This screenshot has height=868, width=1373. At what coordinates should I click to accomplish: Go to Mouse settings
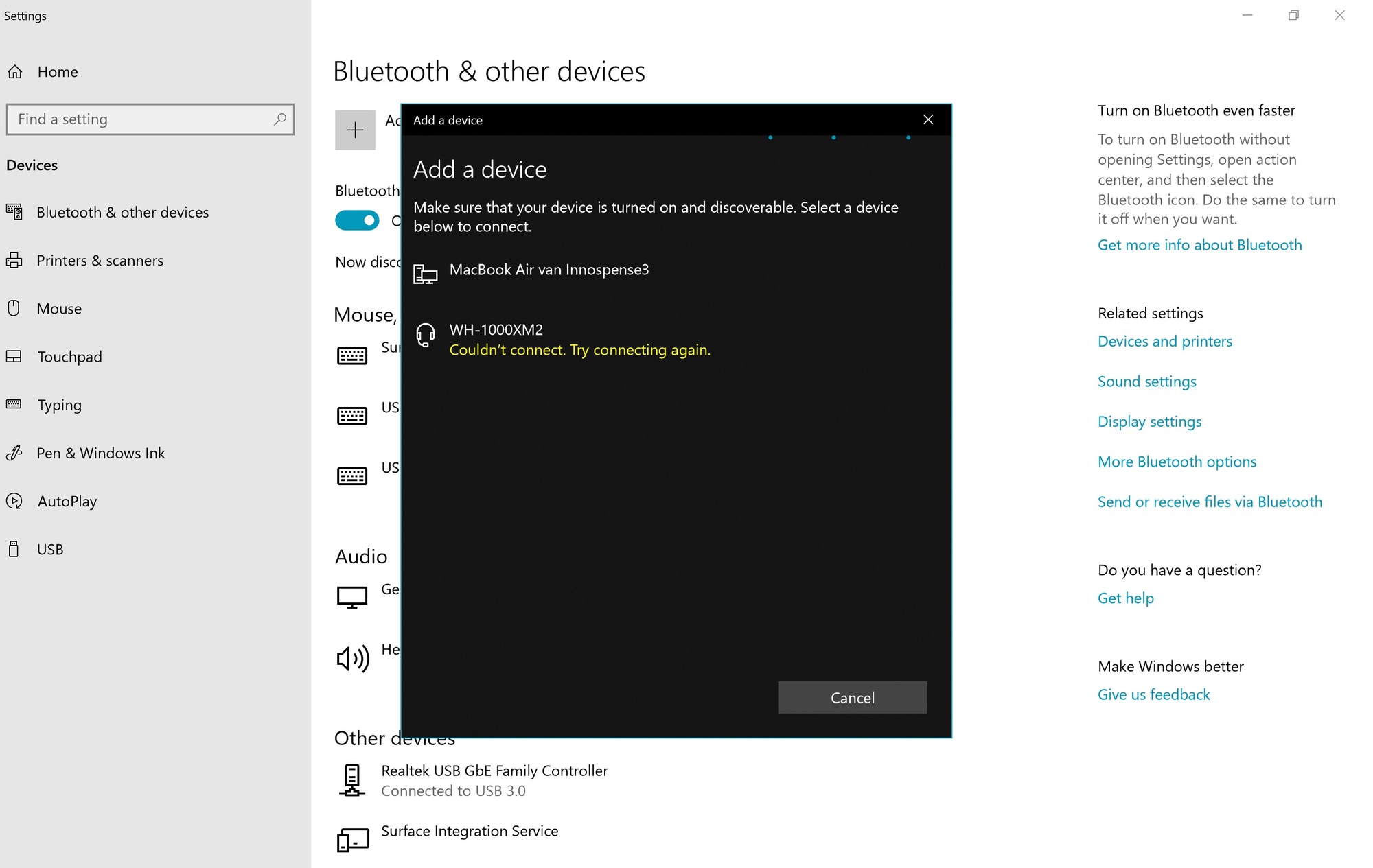click(59, 308)
